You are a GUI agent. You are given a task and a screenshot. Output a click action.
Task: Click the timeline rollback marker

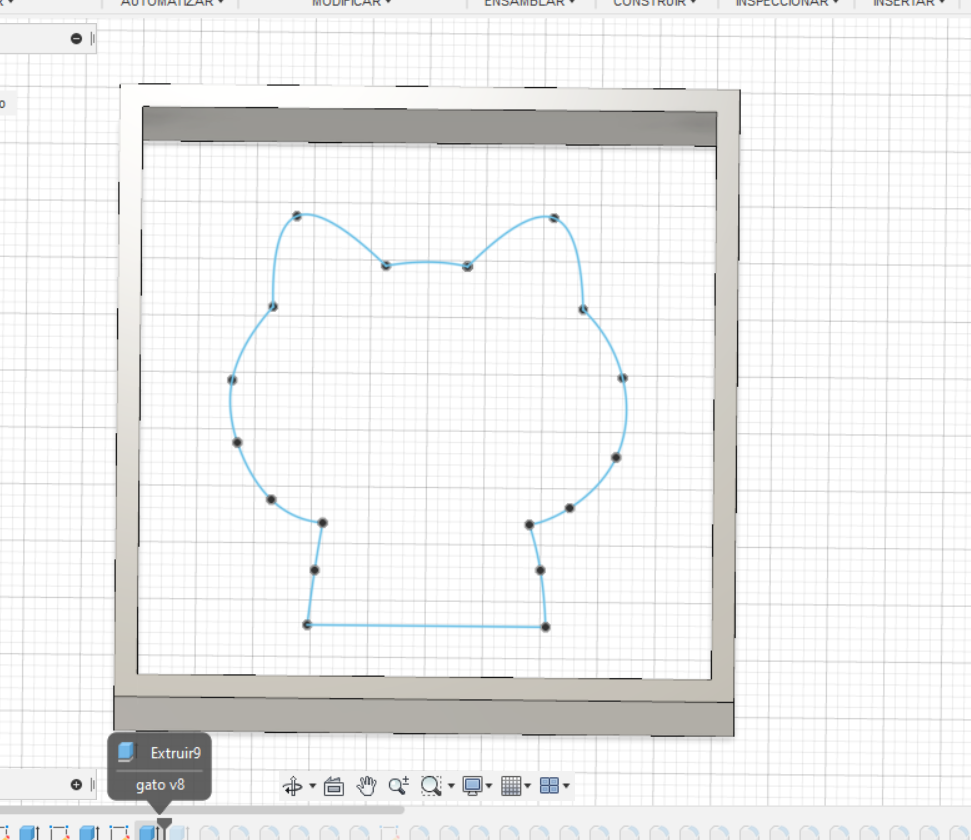tap(163, 827)
